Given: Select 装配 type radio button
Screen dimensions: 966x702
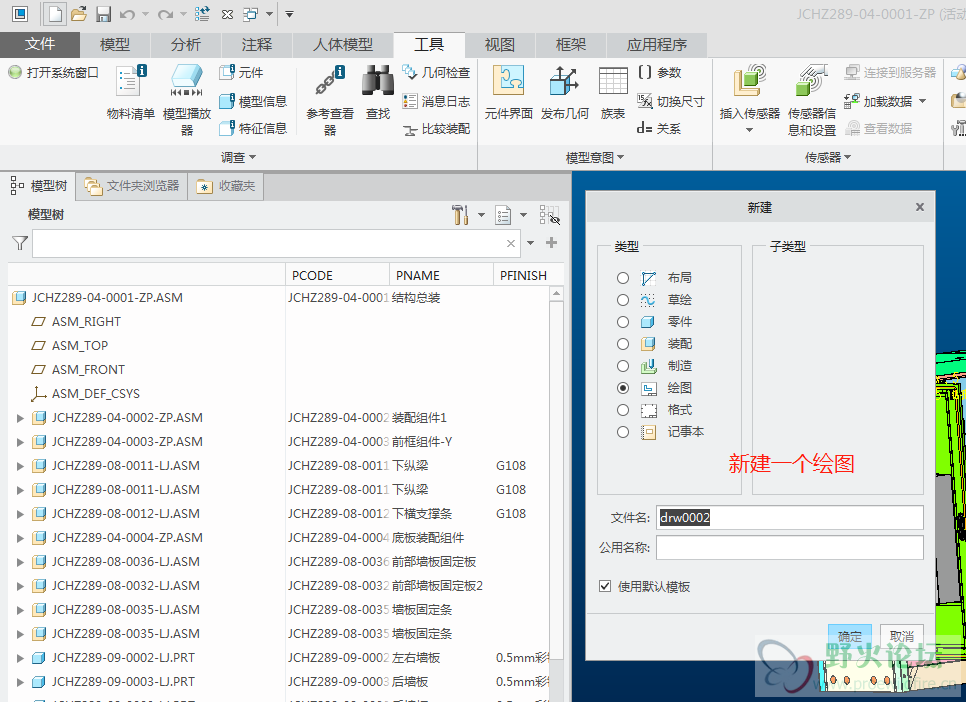Looking at the screenshot, I should tap(623, 344).
